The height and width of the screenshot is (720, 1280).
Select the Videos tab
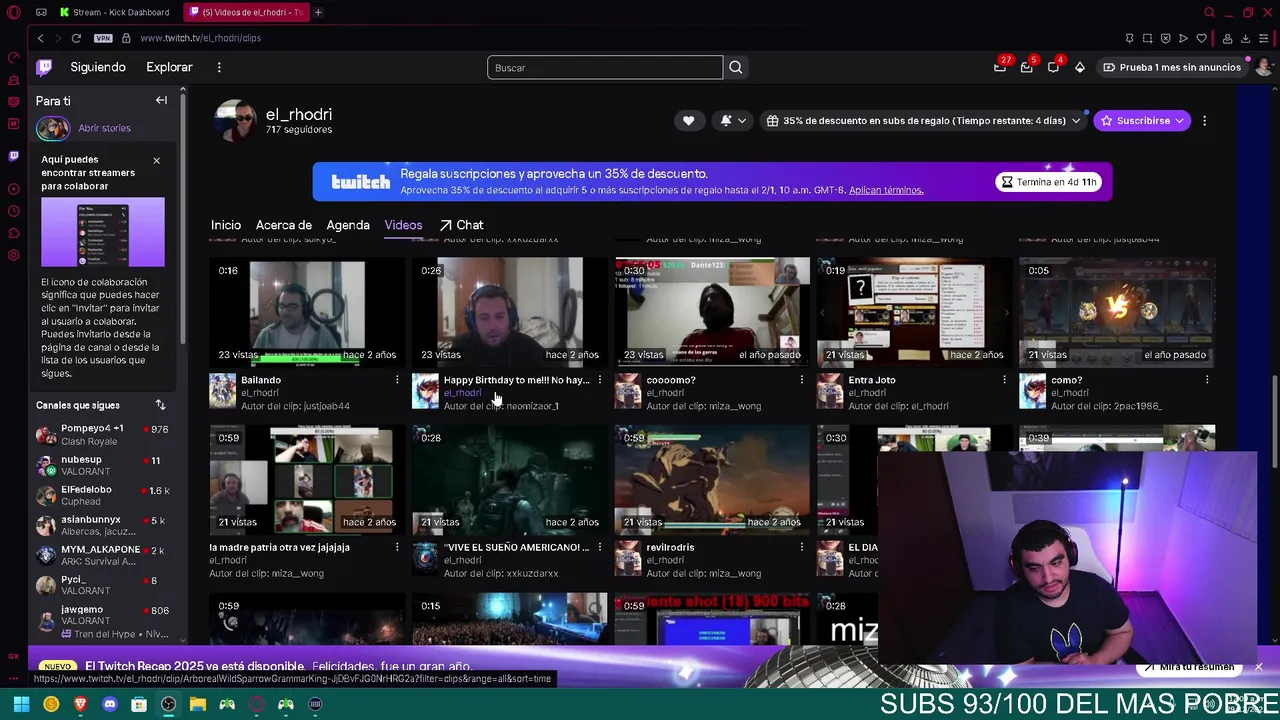403,225
